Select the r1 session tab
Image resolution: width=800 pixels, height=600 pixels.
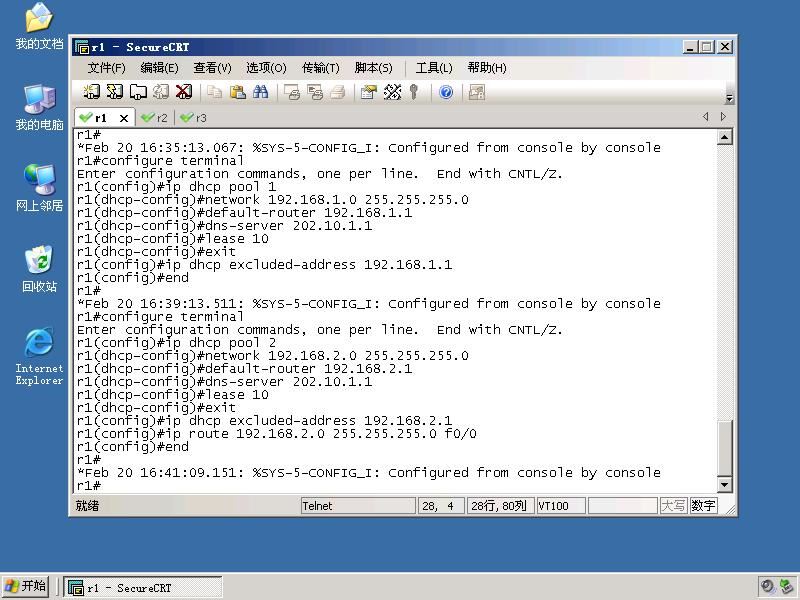(100, 118)
